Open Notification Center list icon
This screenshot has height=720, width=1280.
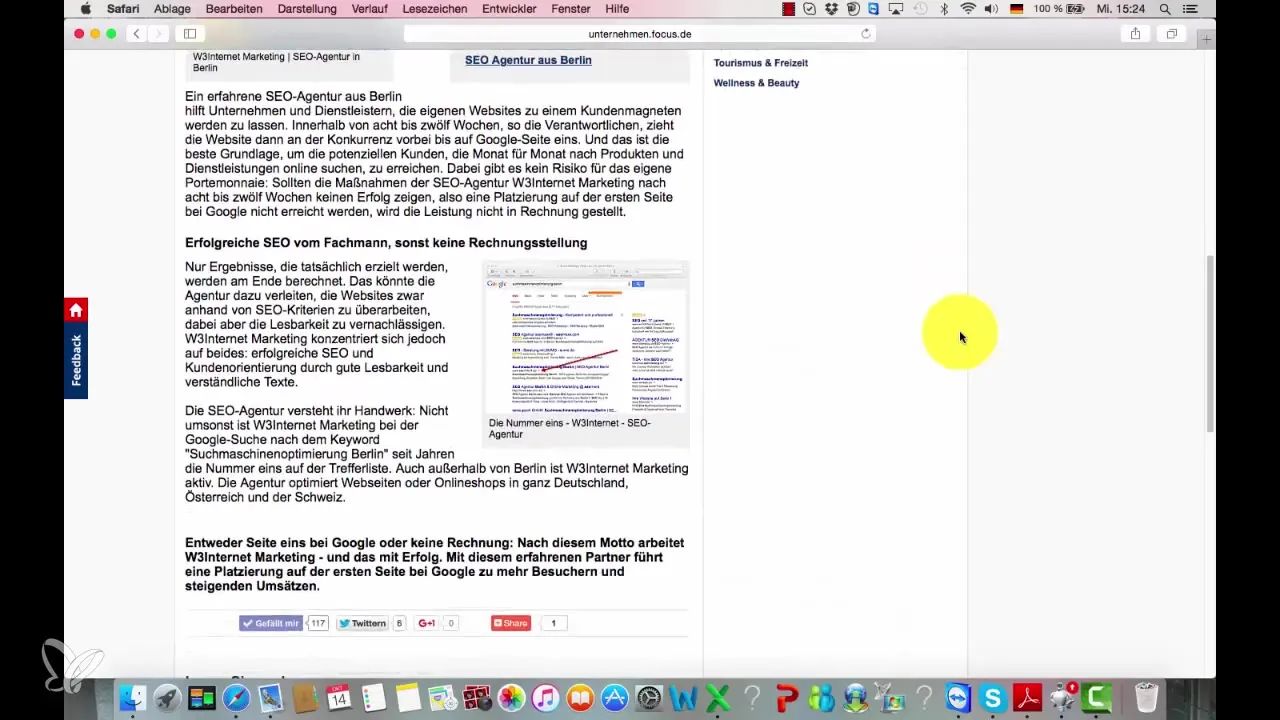(1189, 9)
